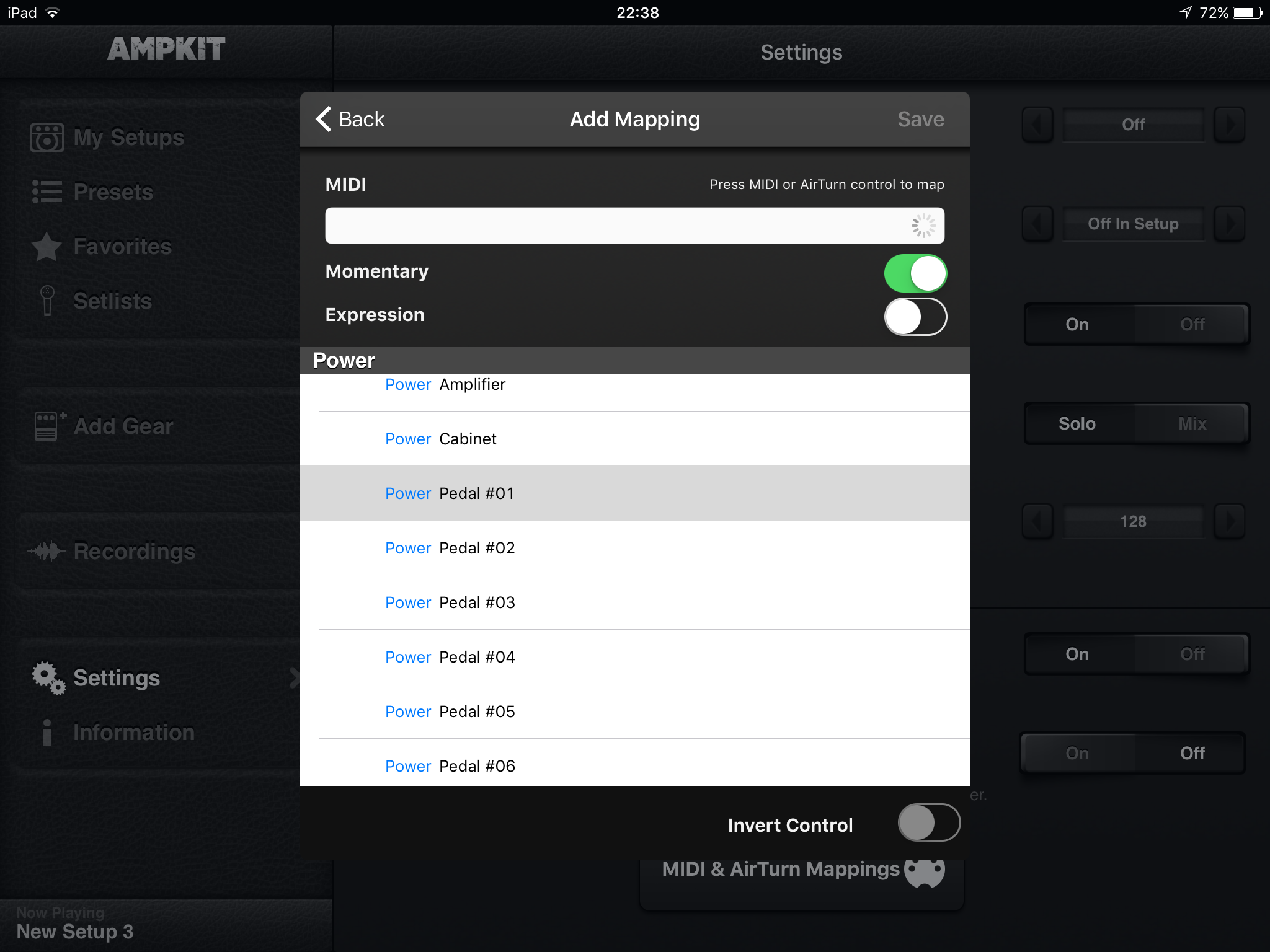This screenshot has width=1270, height=952.
Task: Click the MIDI mapping input field
Action: (634, 226)
